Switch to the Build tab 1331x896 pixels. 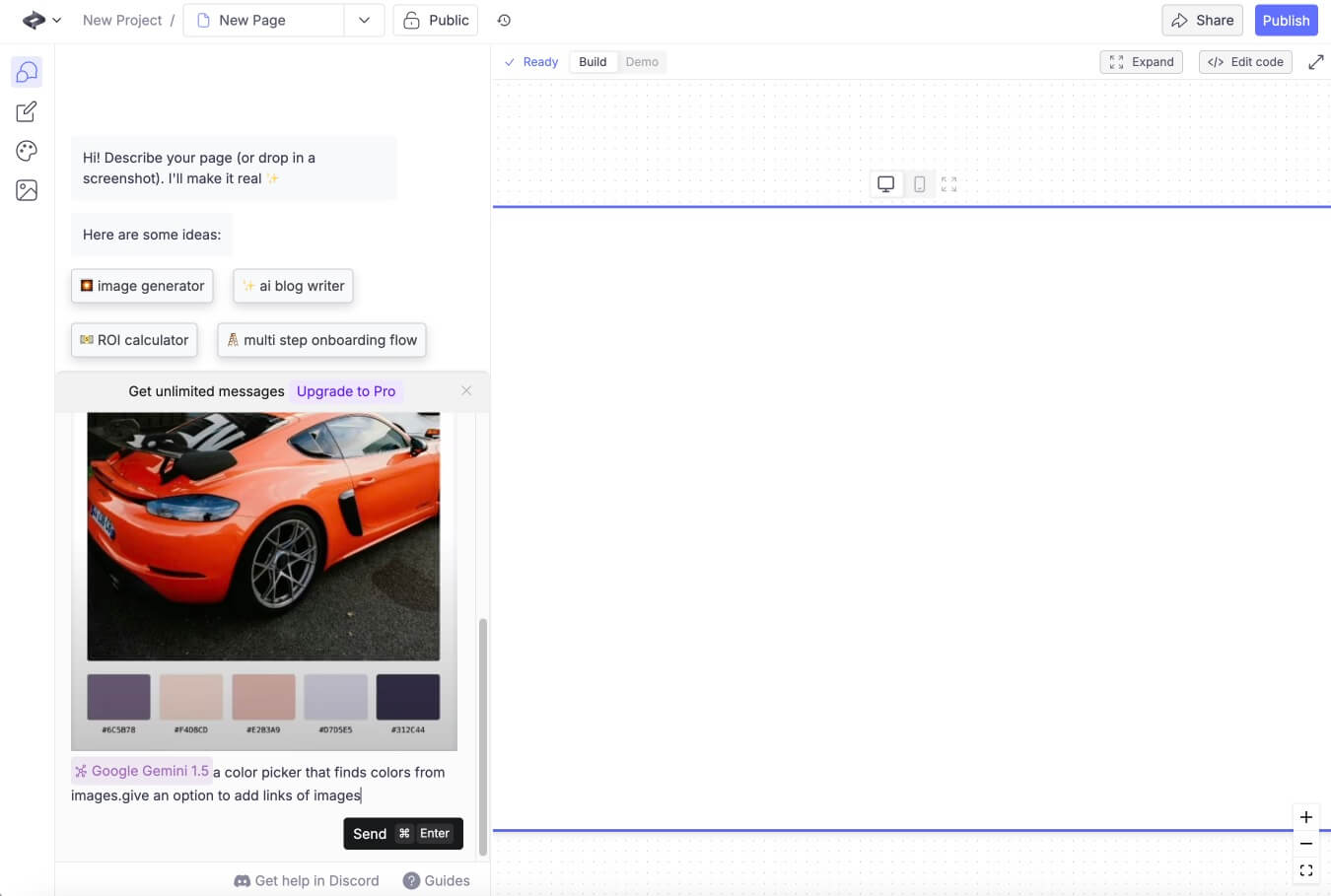pyautogui.click(x=593, y=62)
